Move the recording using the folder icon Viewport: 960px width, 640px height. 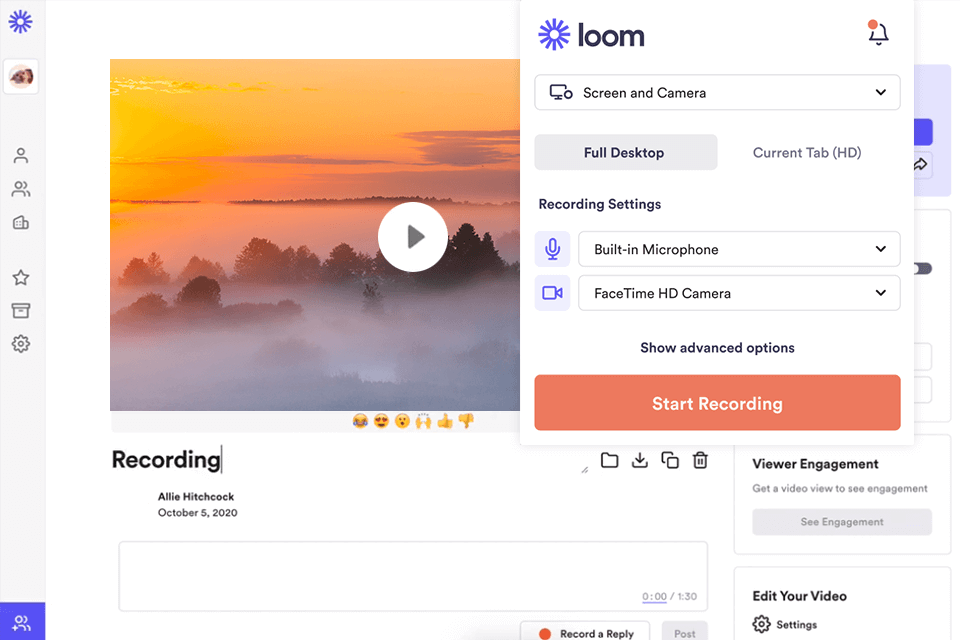pyautogui.click(x=610, y=460)
